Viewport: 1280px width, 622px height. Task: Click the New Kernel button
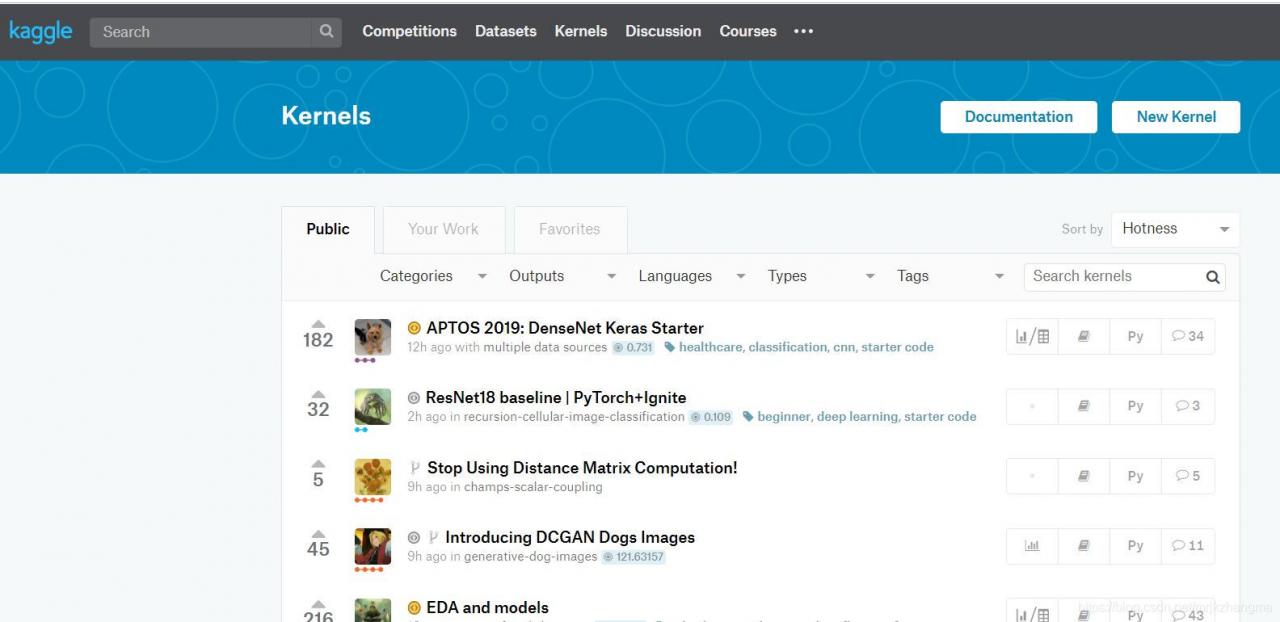tap(1176, 117)
